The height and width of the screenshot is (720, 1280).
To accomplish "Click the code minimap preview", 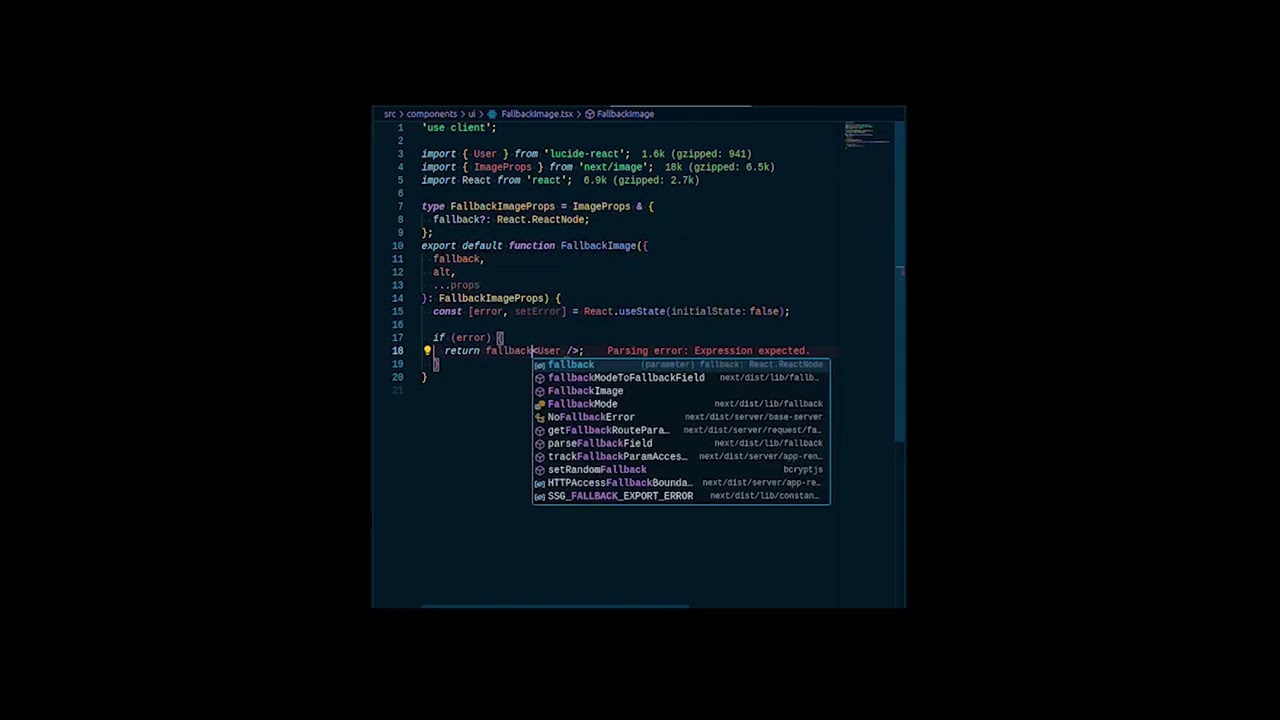I will pyautogui.click(x=866, y=135).
